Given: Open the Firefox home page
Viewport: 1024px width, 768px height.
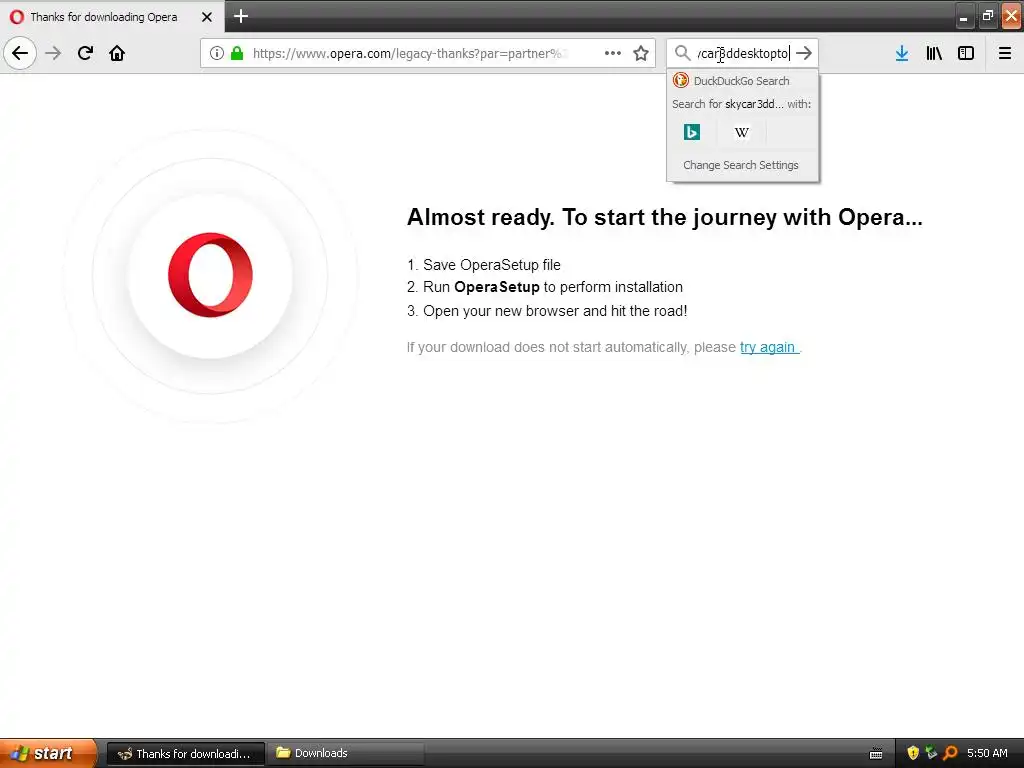Looking at the screenshot, I should pos(117,53).
